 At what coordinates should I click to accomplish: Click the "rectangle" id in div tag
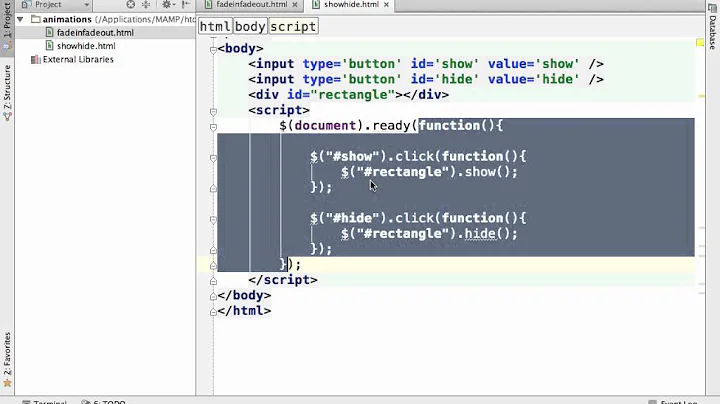353,95
